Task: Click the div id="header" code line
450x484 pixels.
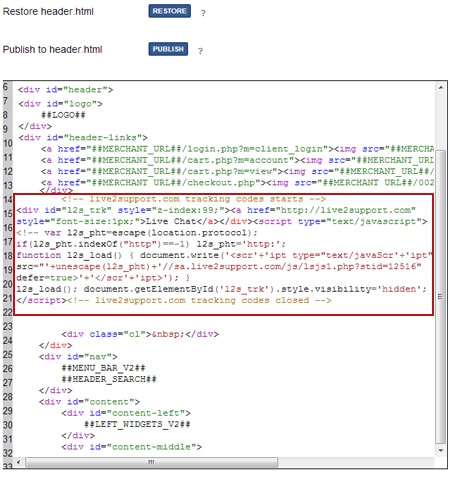Action: click(66, 90)
